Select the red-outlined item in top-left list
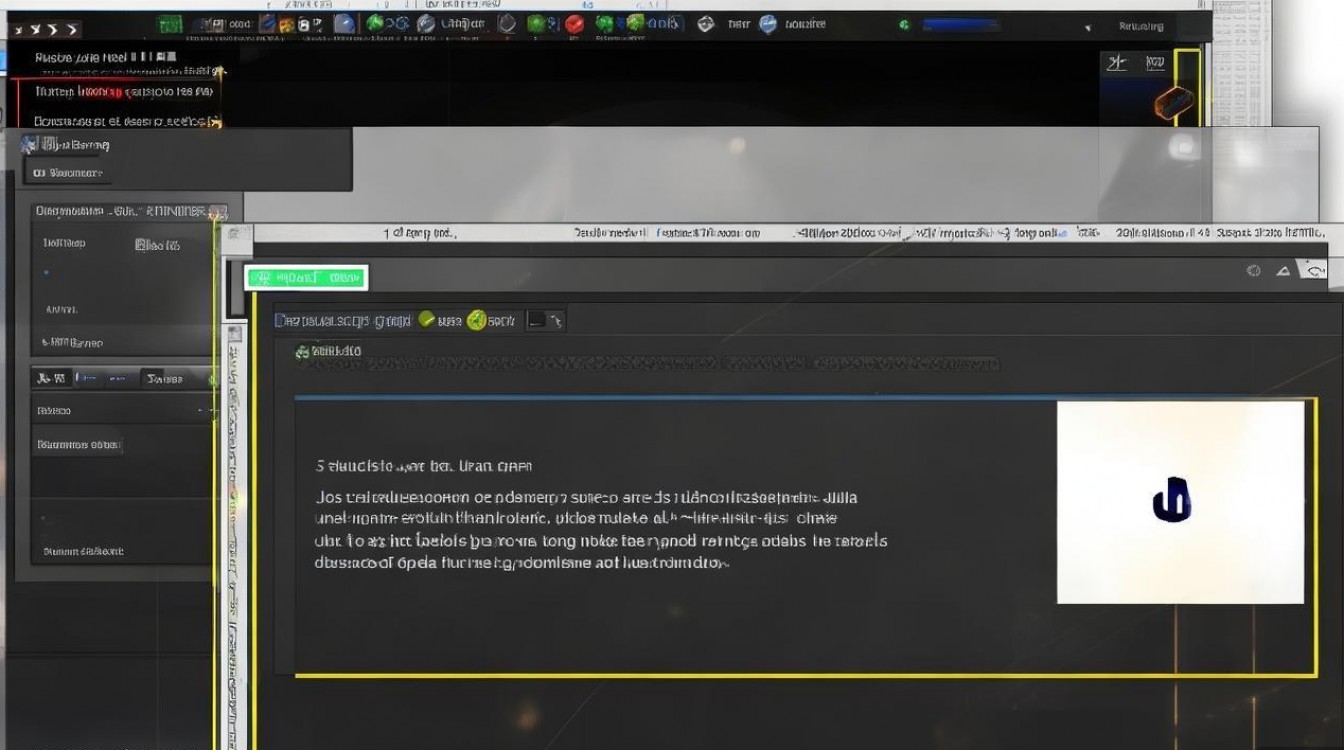 pos(115,92)
